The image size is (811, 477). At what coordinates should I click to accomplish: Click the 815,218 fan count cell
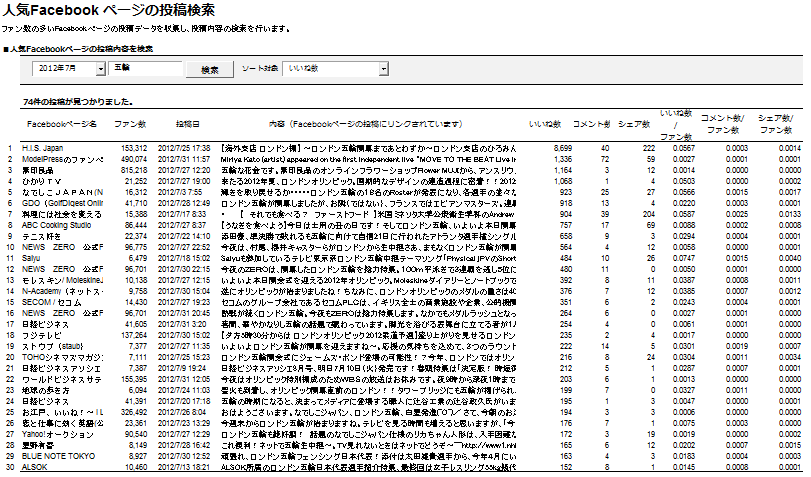[134, 170]
